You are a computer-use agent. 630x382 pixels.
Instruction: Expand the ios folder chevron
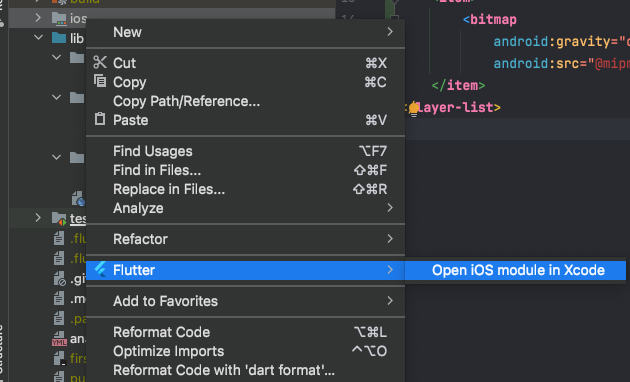click(x=38, y=18)
